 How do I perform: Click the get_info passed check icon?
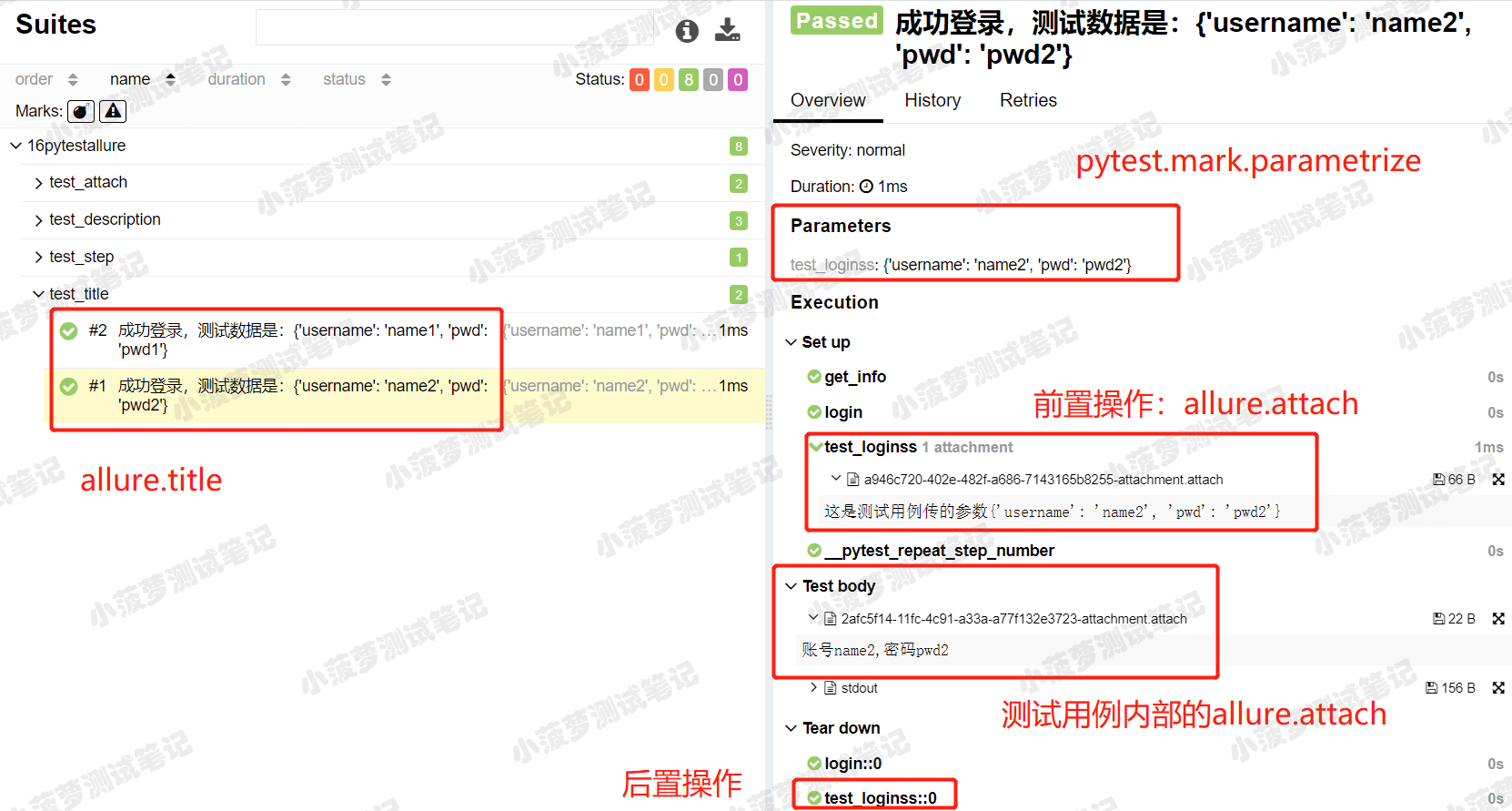[x=814, y=377]
